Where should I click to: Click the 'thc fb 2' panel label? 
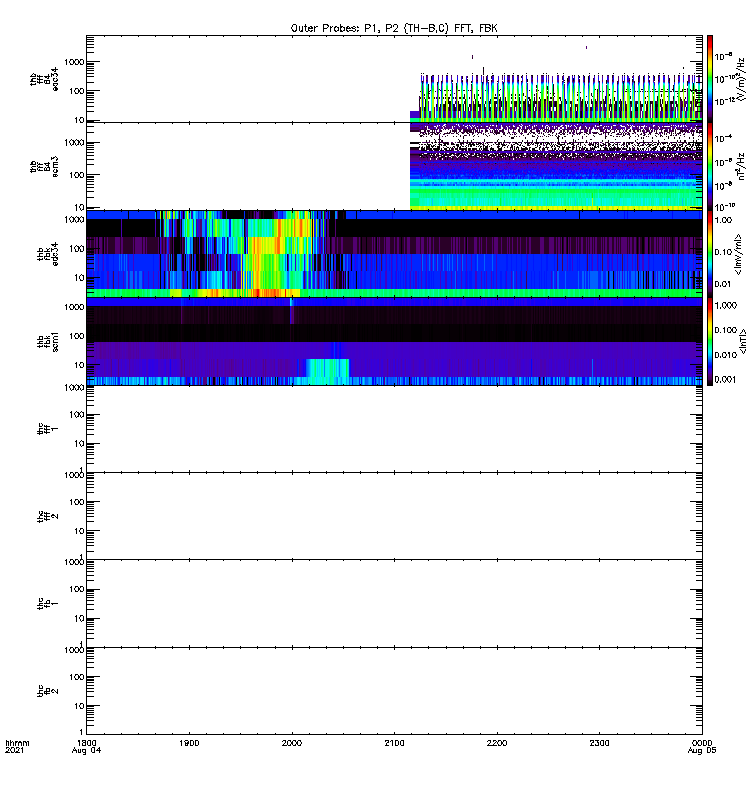47,691
